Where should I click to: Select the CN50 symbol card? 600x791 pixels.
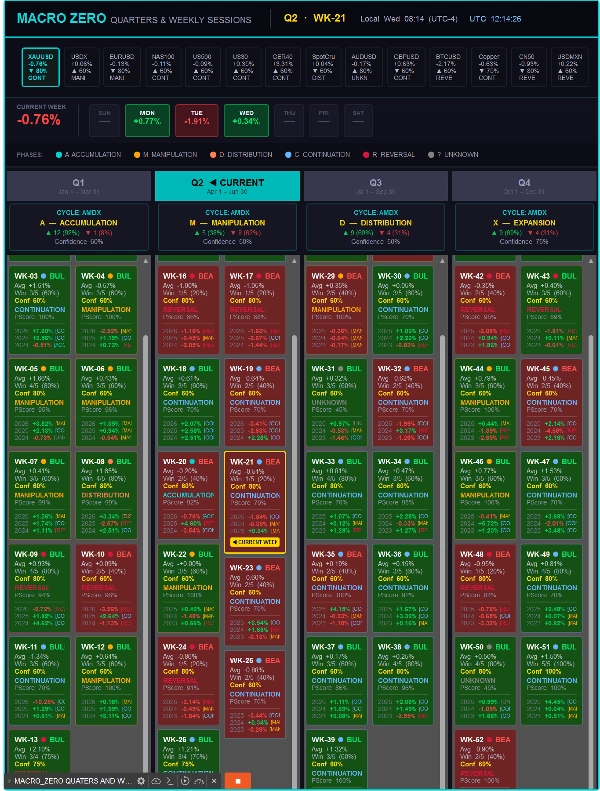(529, 67)
